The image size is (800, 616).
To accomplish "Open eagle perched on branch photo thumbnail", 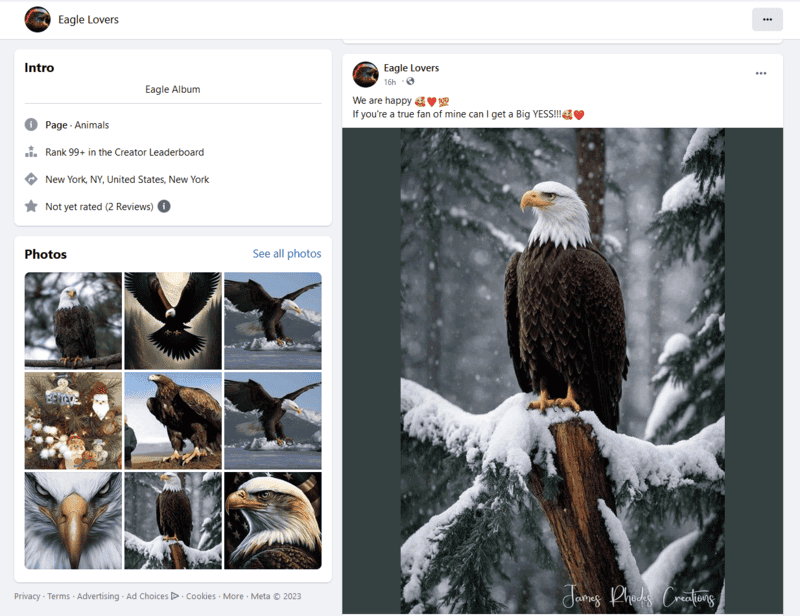I will [x=73, y=321].
